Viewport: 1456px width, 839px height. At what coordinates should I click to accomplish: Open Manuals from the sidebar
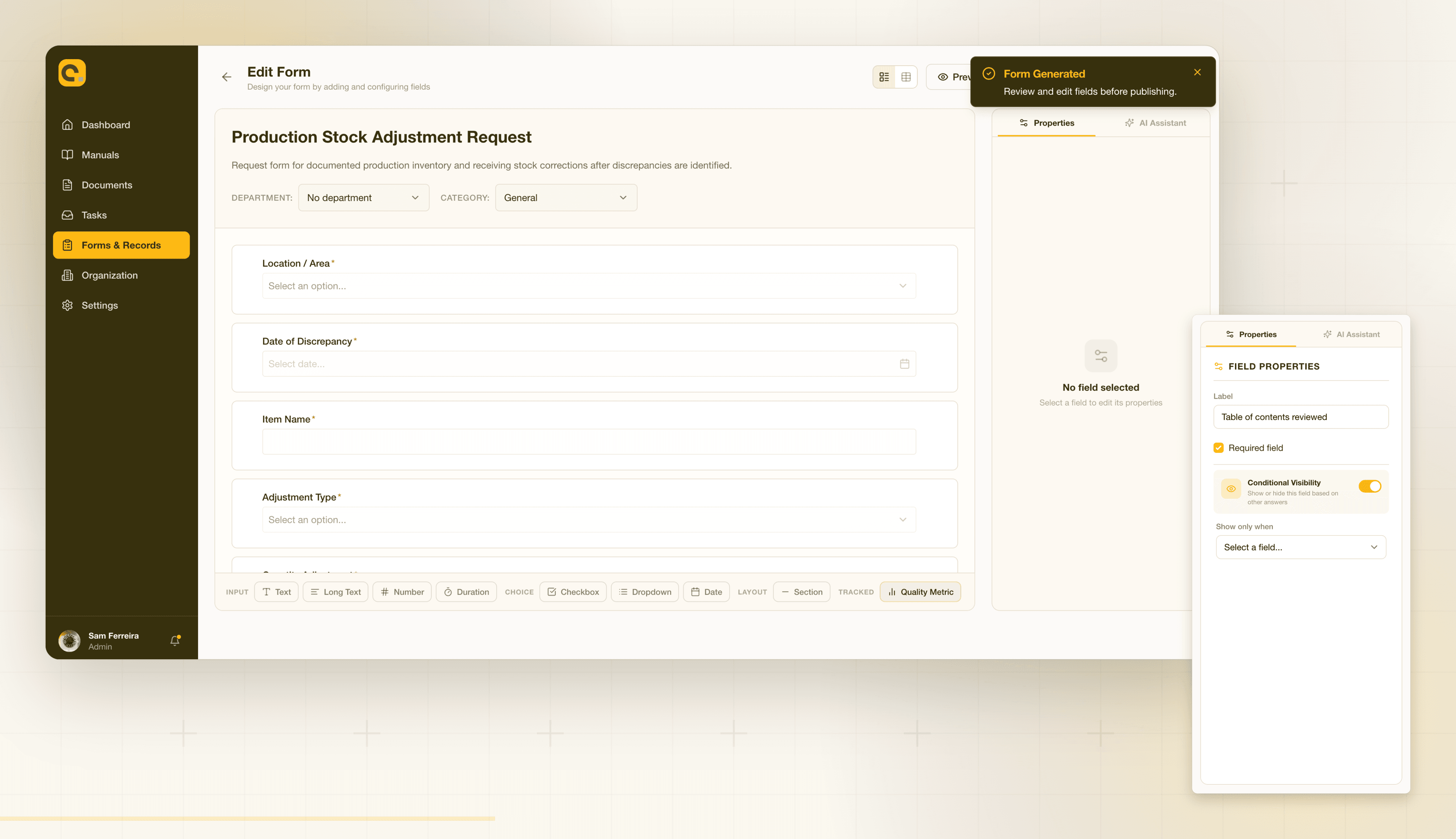(x=121, y=155)
